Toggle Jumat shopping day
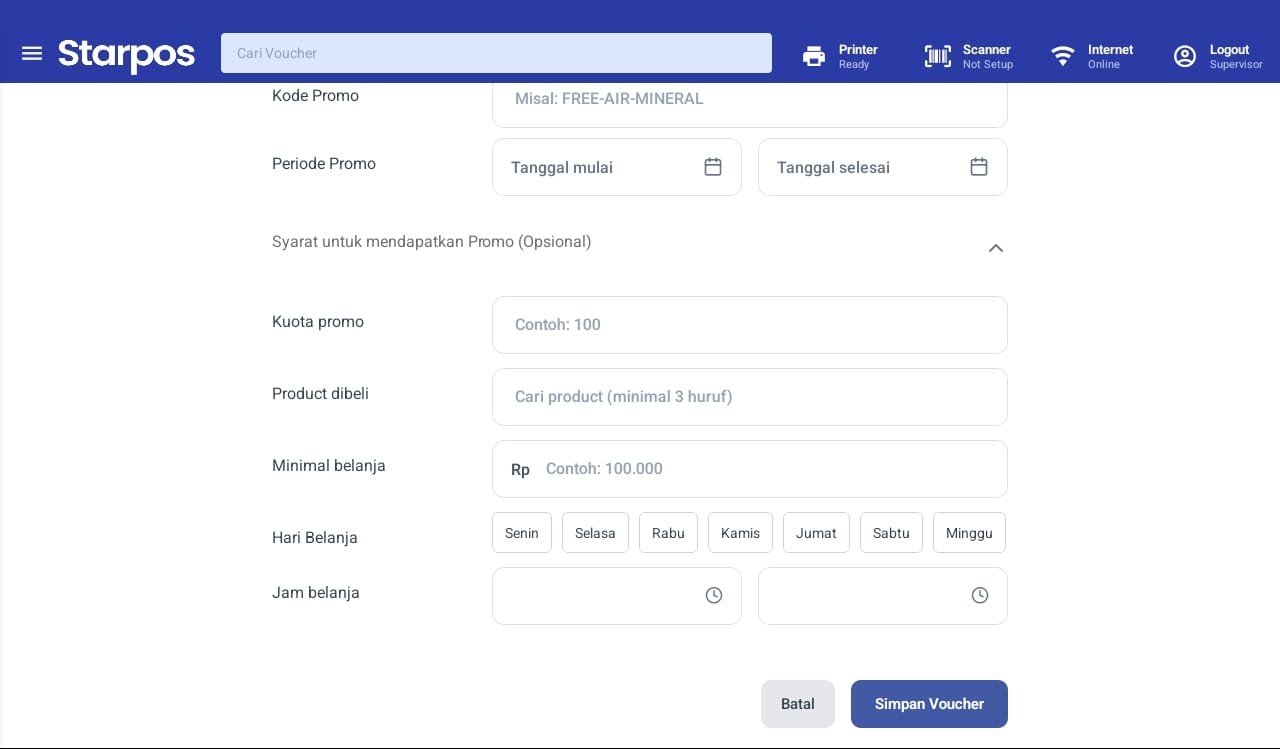Viewport: 1280px width, 749px height. click(816, 533)
